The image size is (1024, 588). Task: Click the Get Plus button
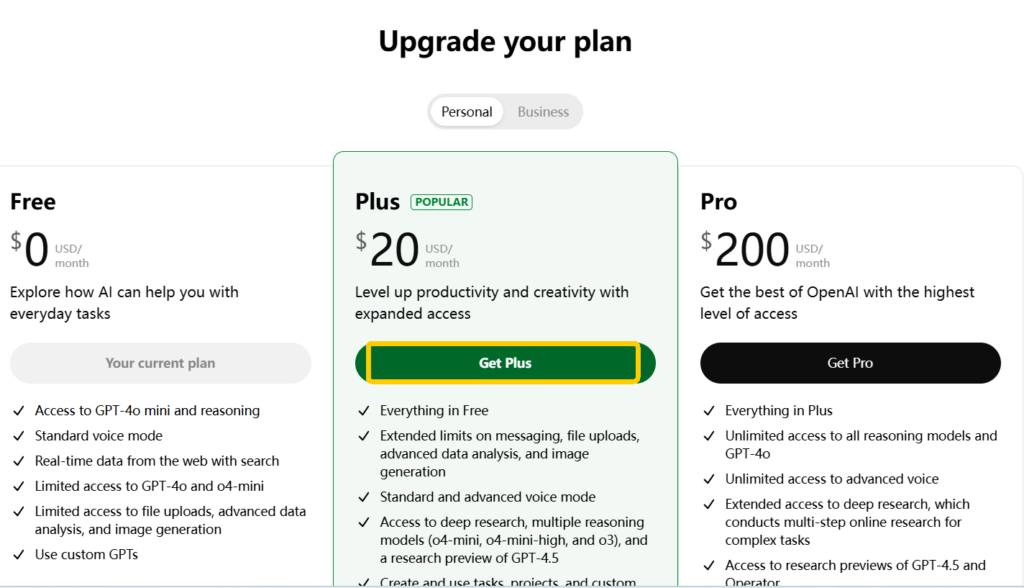point(505,362)
